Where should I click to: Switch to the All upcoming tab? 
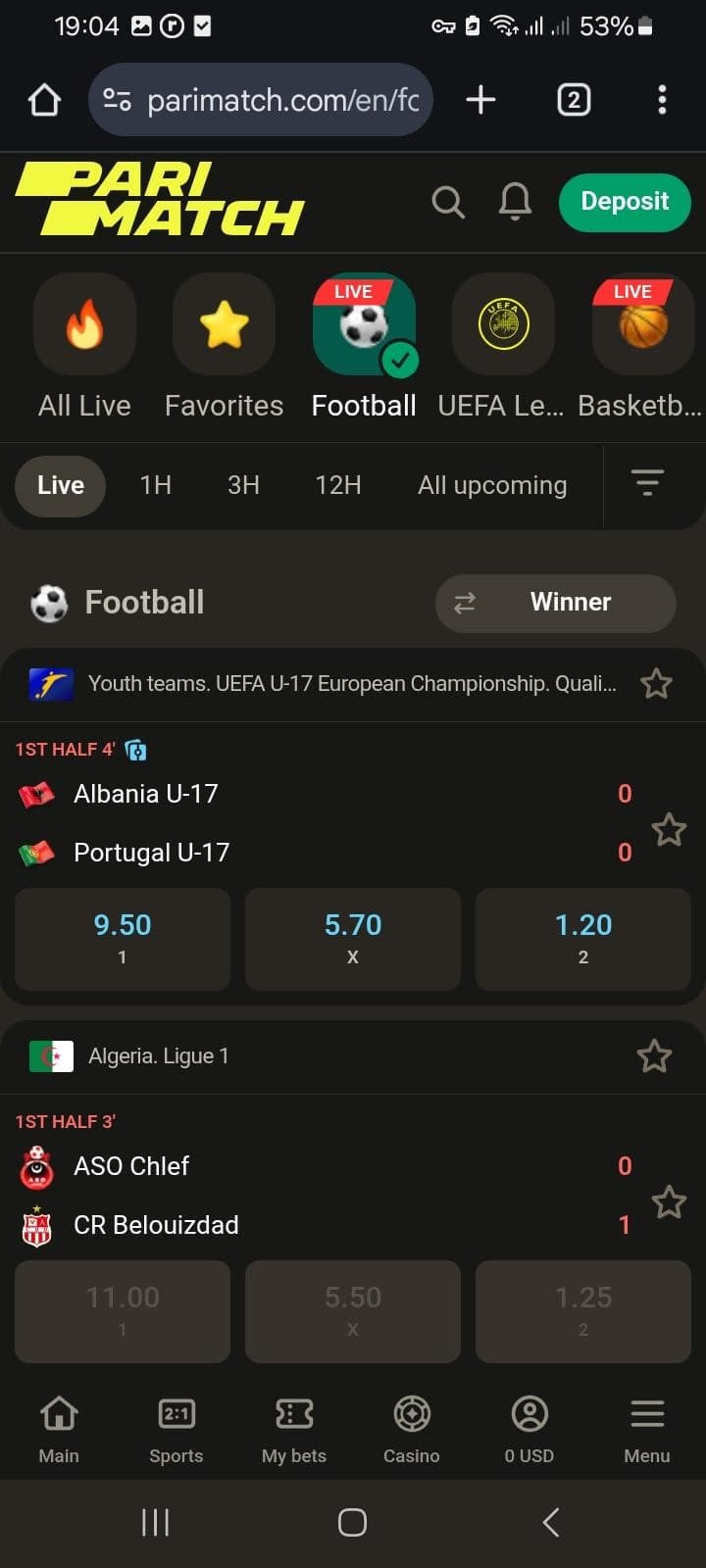492,485
